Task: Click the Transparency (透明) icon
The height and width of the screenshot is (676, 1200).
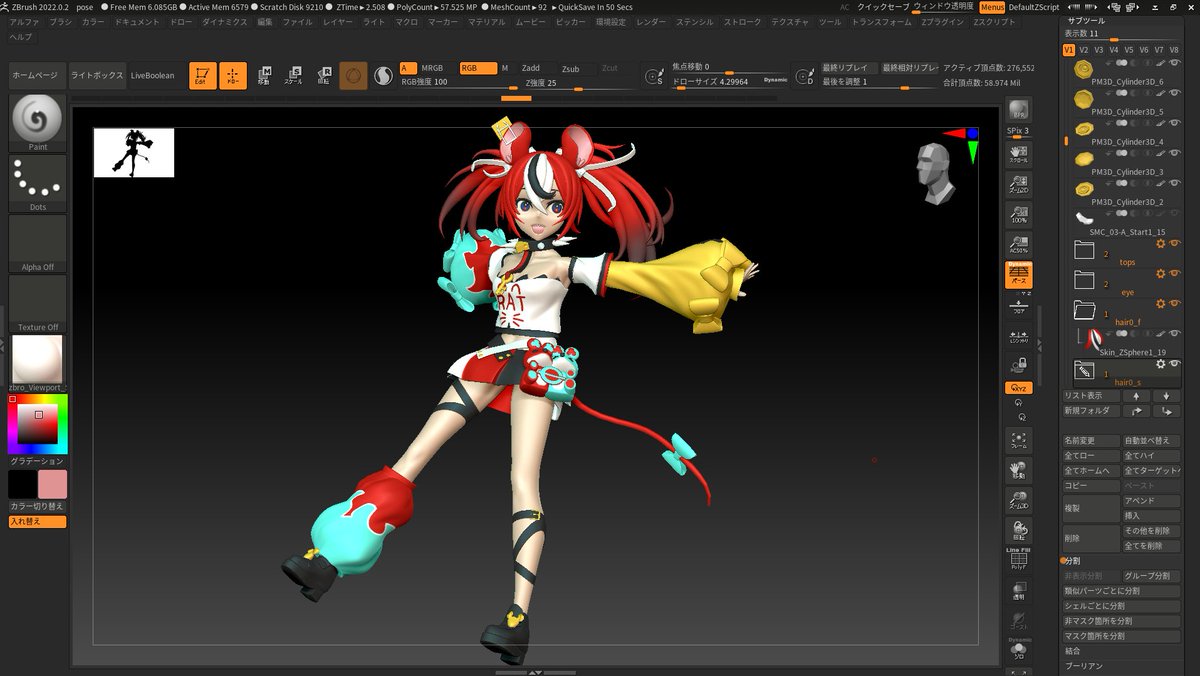Action: [x=1018, y=591]
